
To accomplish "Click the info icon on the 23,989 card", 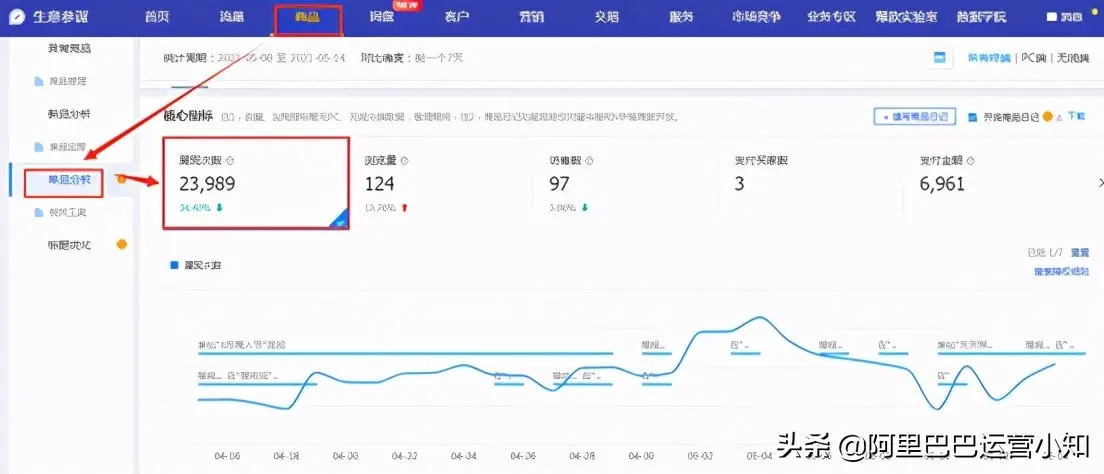I will [x=232, y=161].
